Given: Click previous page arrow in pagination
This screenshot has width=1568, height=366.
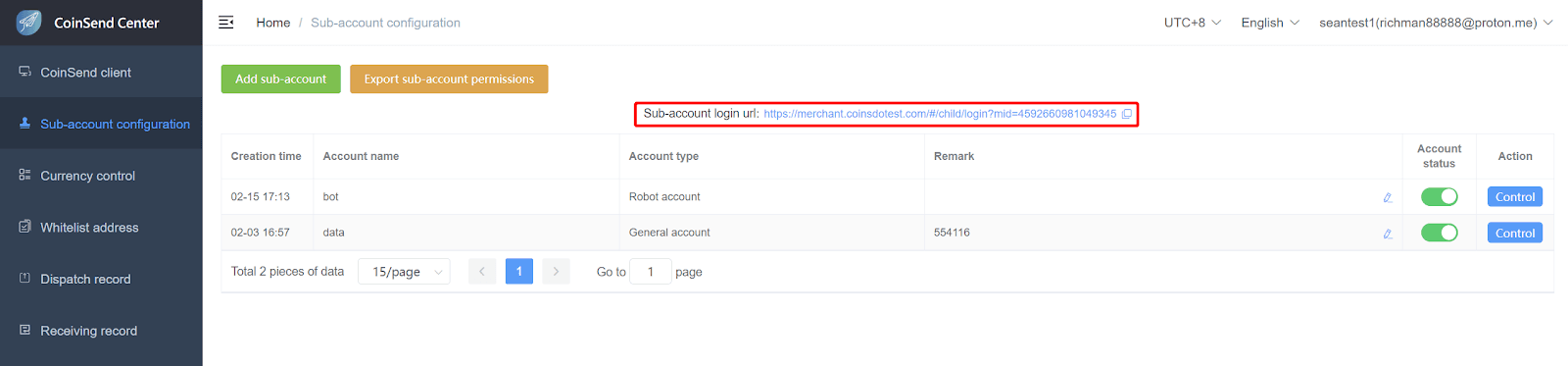Looking at the screenshot, I should pyautogui.click(x=482, y=272).
